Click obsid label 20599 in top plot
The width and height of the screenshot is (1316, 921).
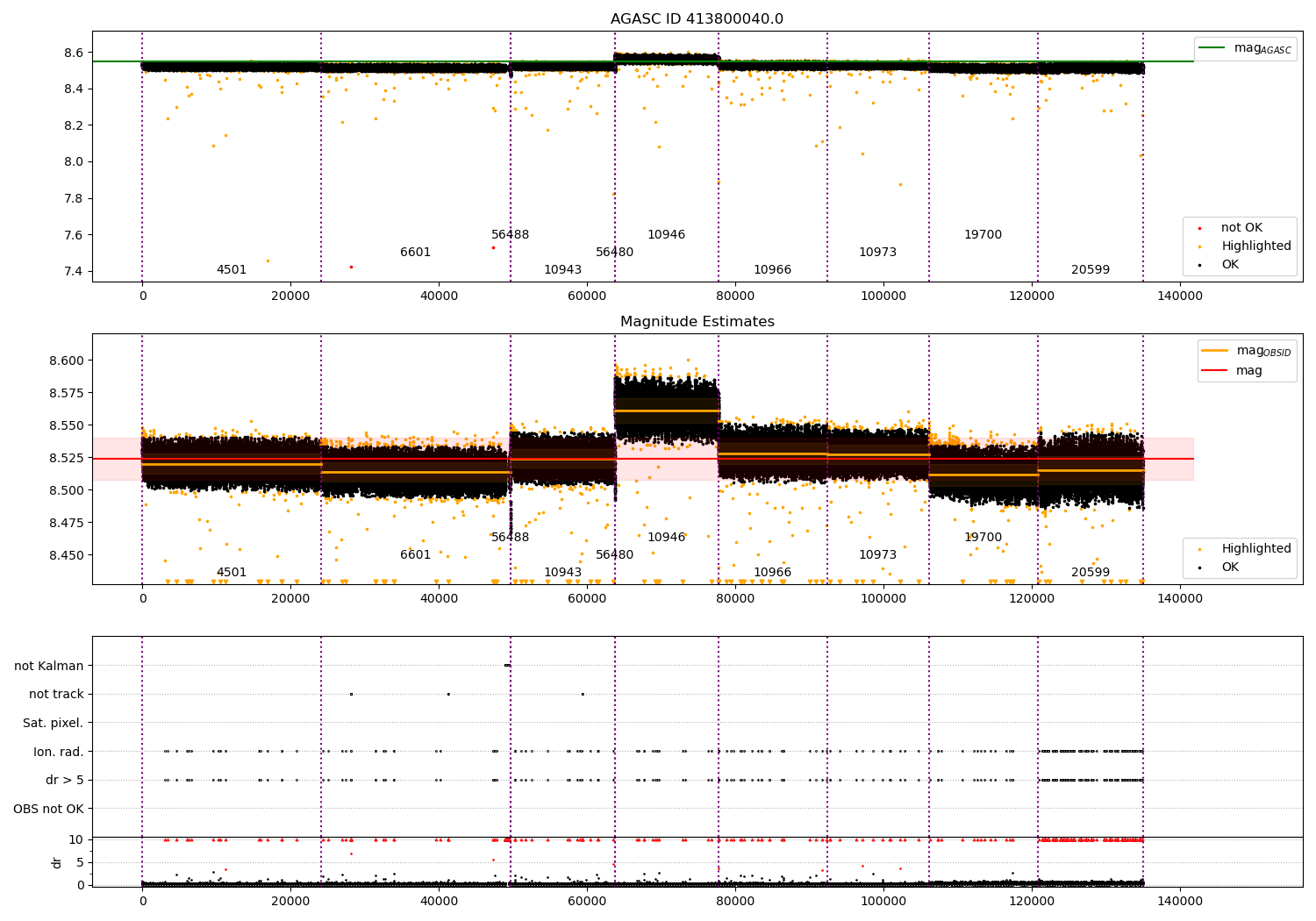point(1091,270)
